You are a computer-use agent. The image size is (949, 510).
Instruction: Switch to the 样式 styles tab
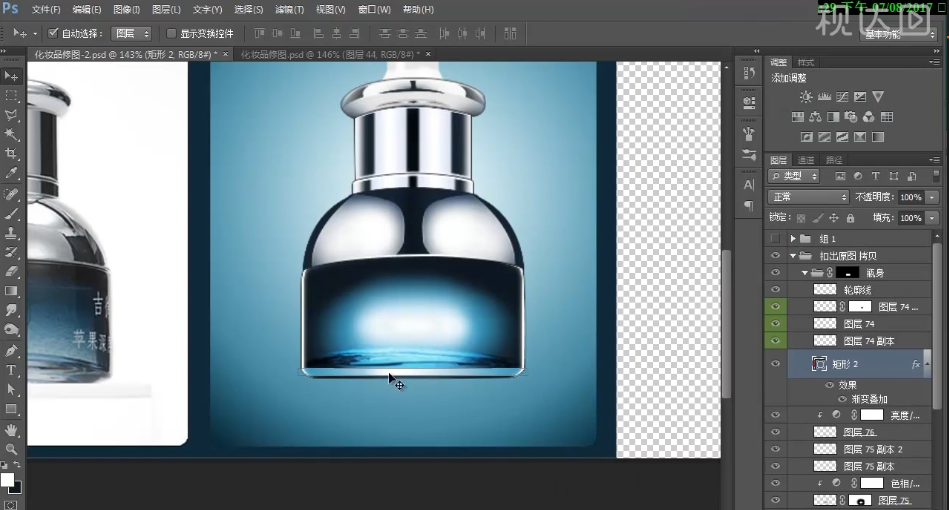pyautogui.click(x=806, y=62)
